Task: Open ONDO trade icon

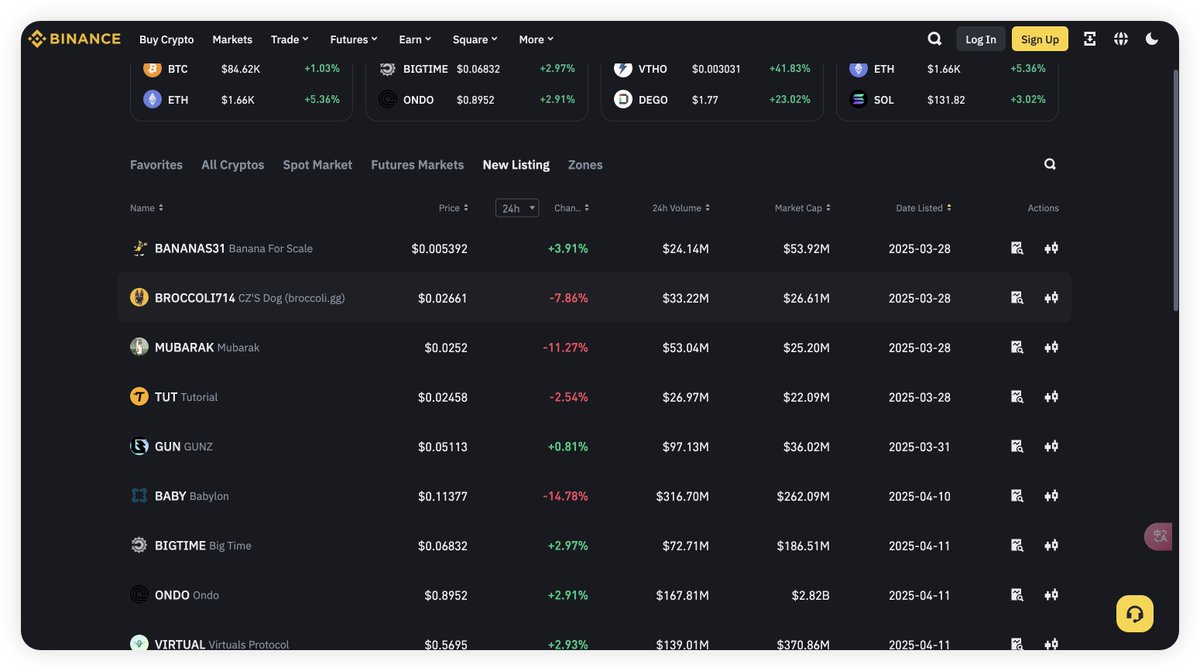Action: click(x=1051, y=595)
